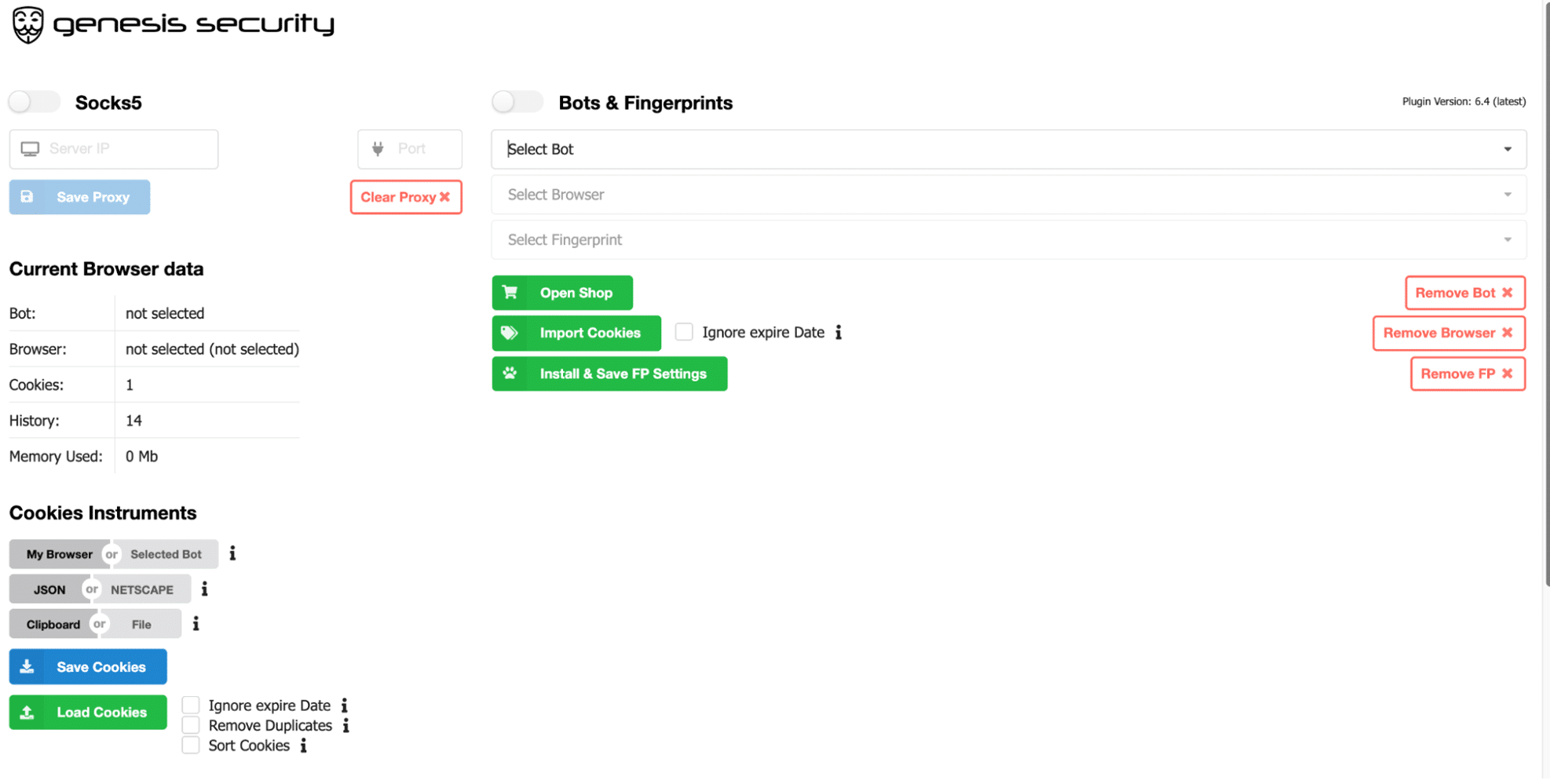Open the Select Fingerprint dropdown
Image resolution: width=1550 pixels, height=784 pixels.
pyautogui.click(x=1008, y=240)
